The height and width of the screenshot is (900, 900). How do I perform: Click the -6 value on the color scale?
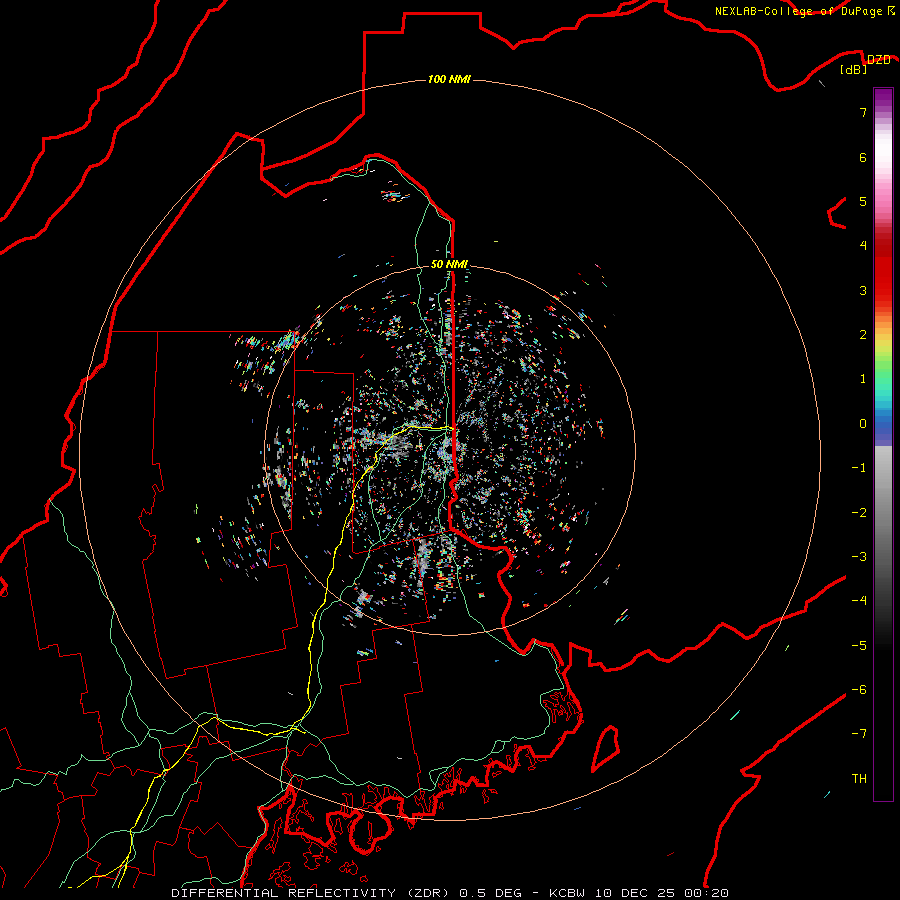(859, 690)
